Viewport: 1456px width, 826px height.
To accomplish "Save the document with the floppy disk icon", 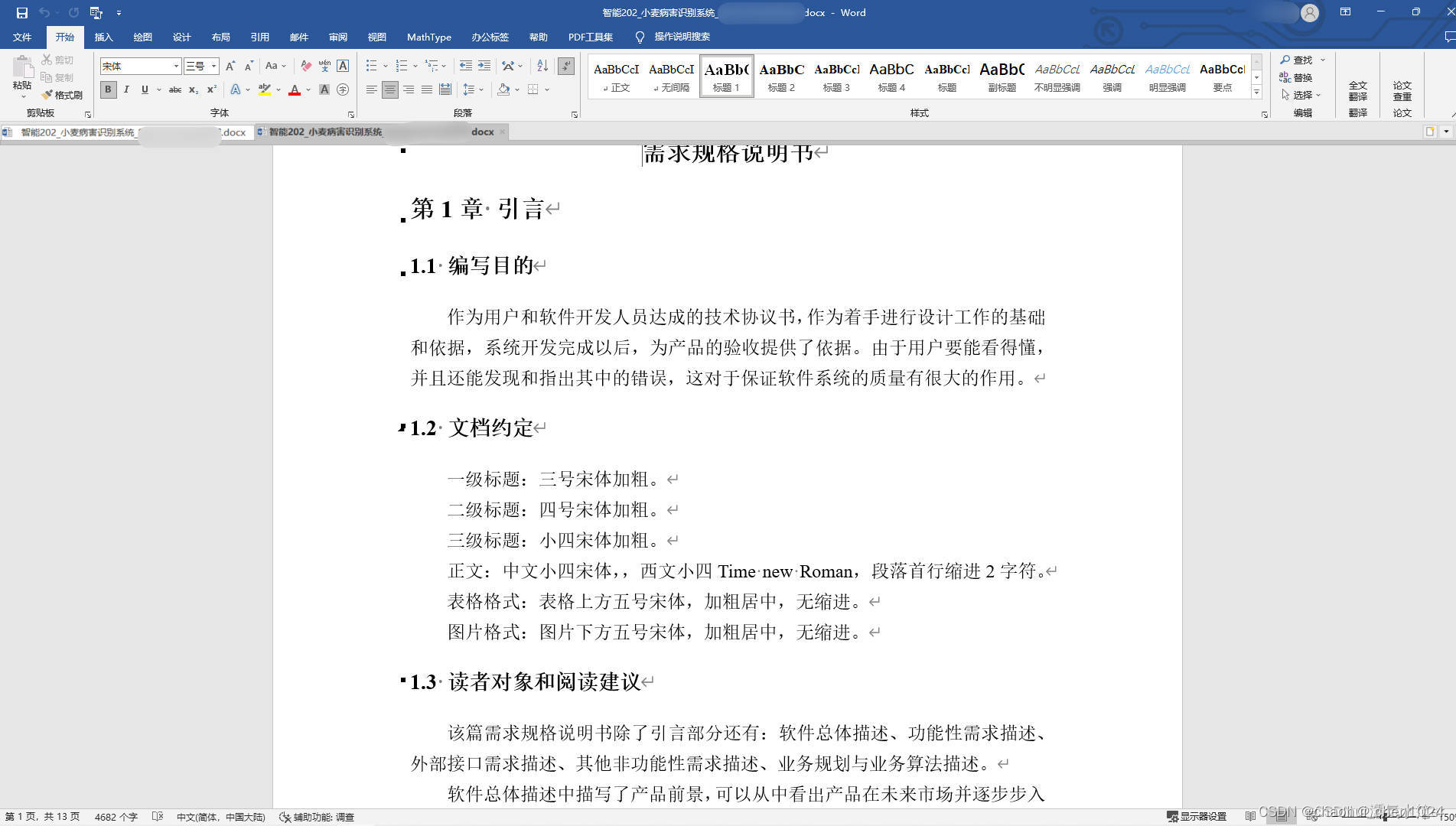I will click(21, 13).
